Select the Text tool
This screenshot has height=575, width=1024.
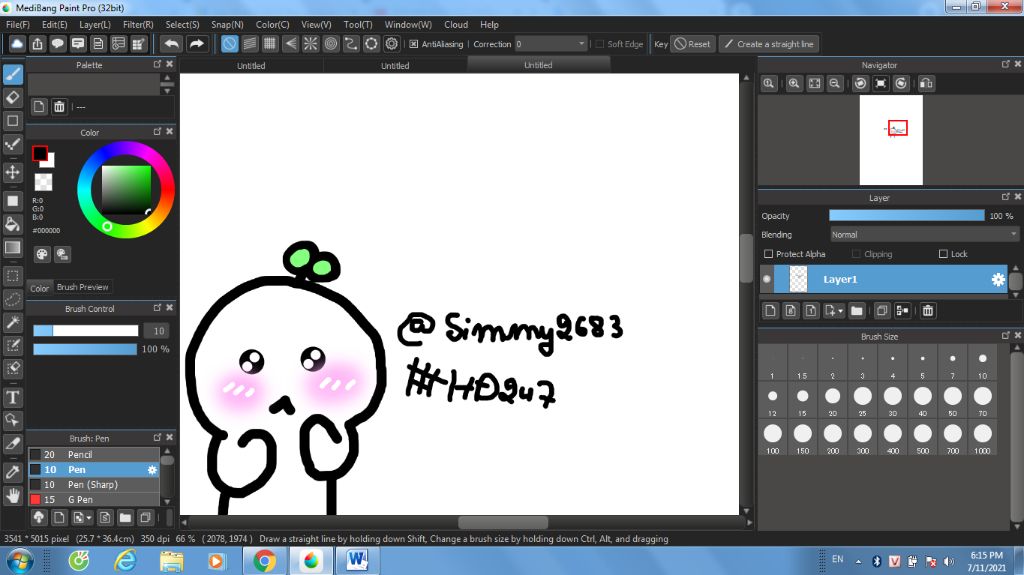point(12,397)
